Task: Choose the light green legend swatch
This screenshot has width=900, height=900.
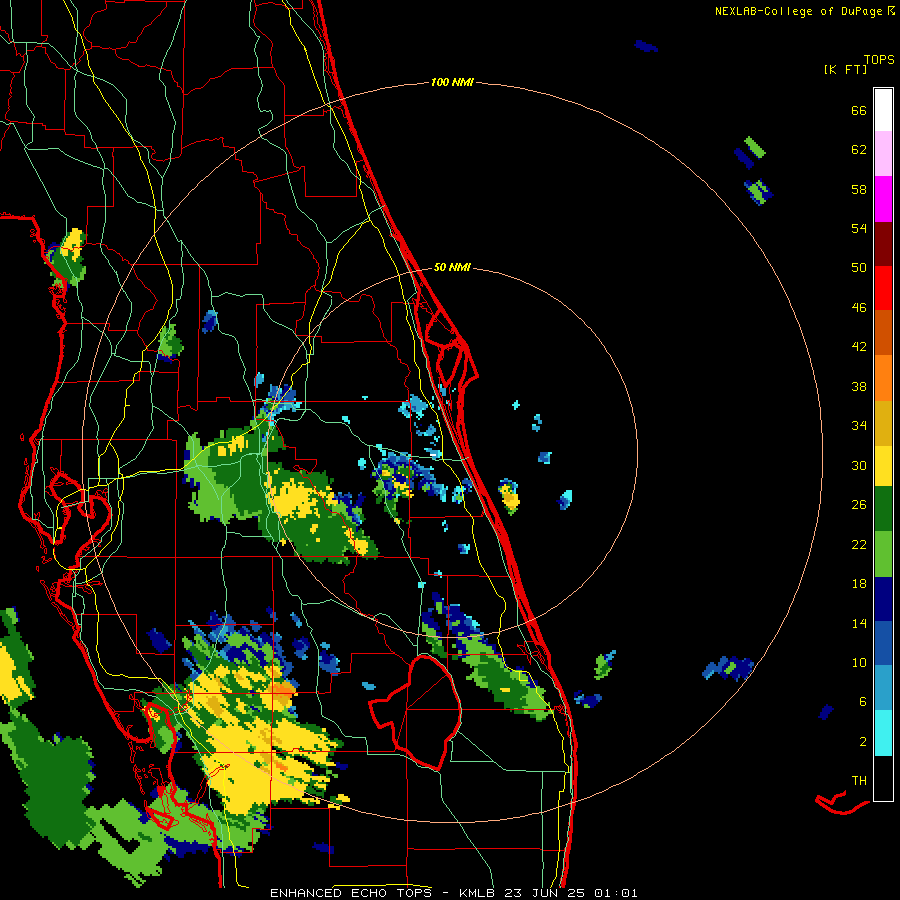Action: (883, 554)
